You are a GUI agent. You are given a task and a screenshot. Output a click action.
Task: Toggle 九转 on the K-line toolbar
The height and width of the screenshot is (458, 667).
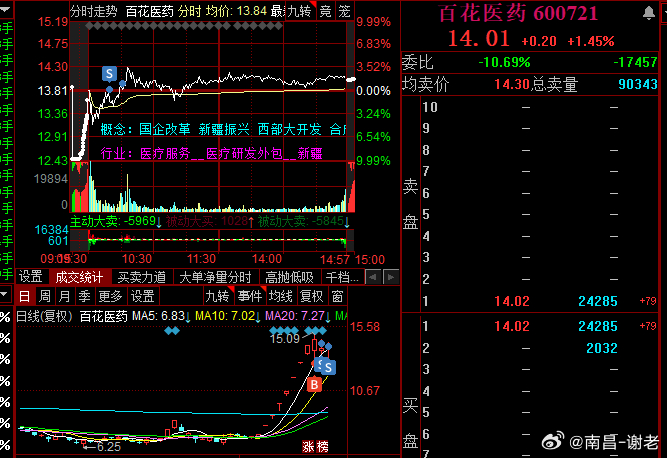[218, 296]
